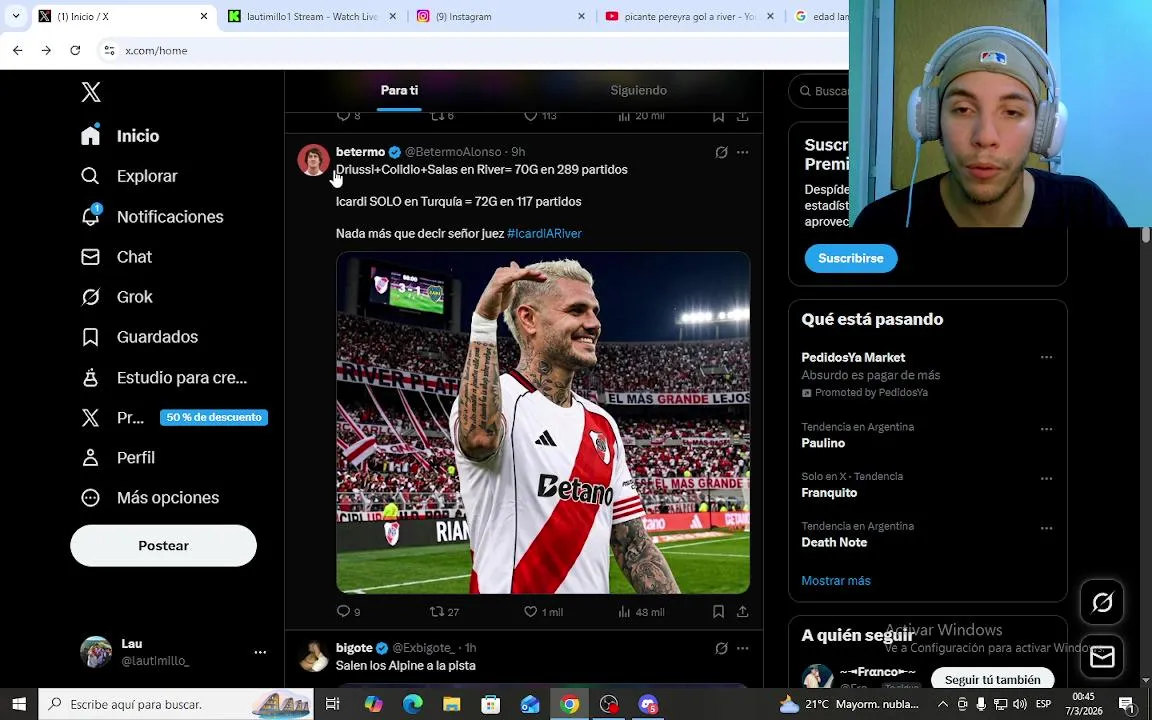Image resolution: width=1152 pixels, height=720 pixels.
Task: Open Windows Start menu
Action: point(19,705)
